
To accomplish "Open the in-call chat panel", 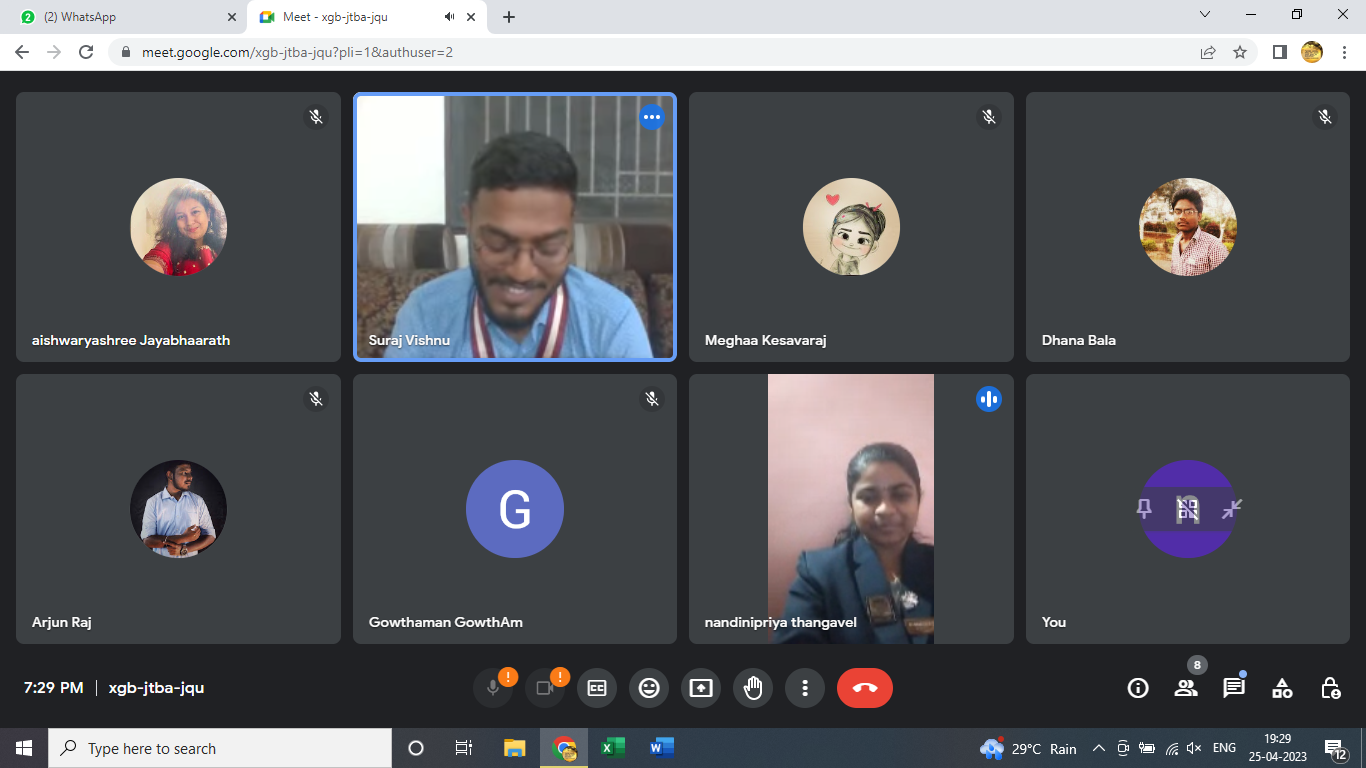I will [1234, 688].
